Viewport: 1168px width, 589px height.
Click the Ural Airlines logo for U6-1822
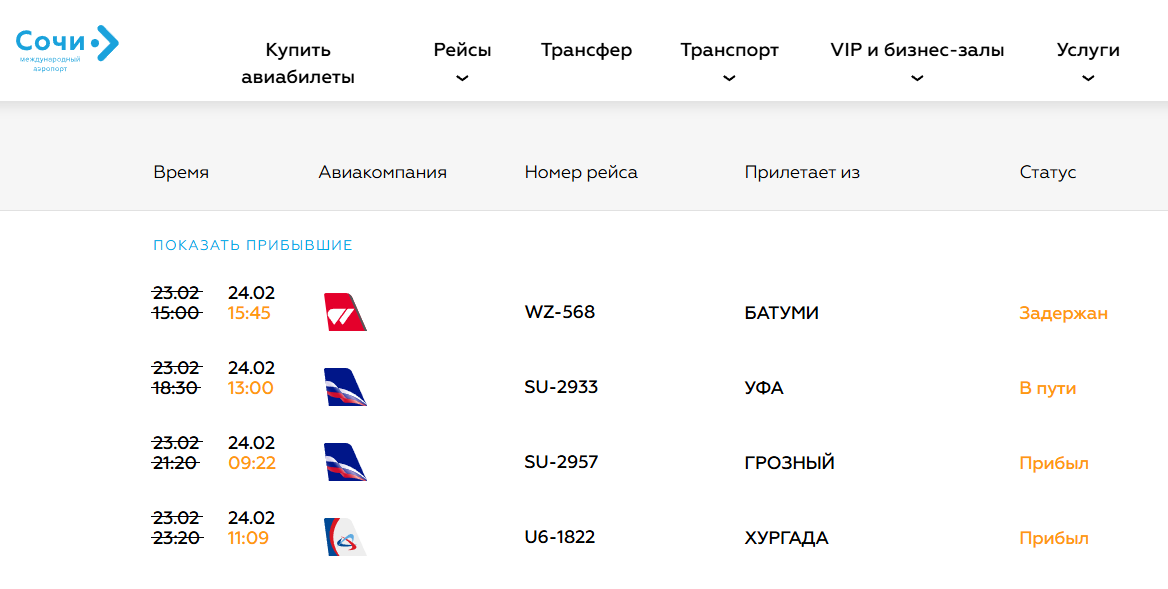[x=345, y=538]
